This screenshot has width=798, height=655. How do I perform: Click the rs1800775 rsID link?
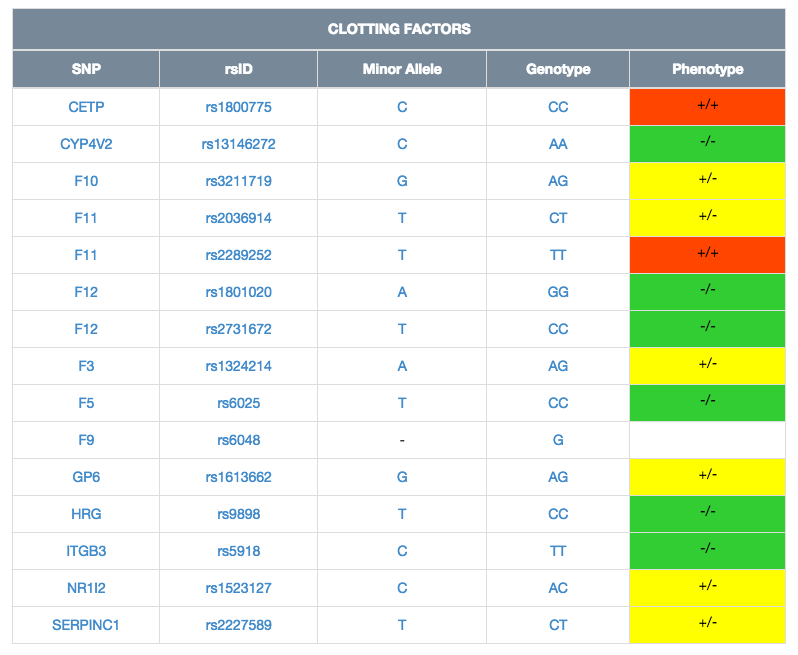tap(238, 107)
